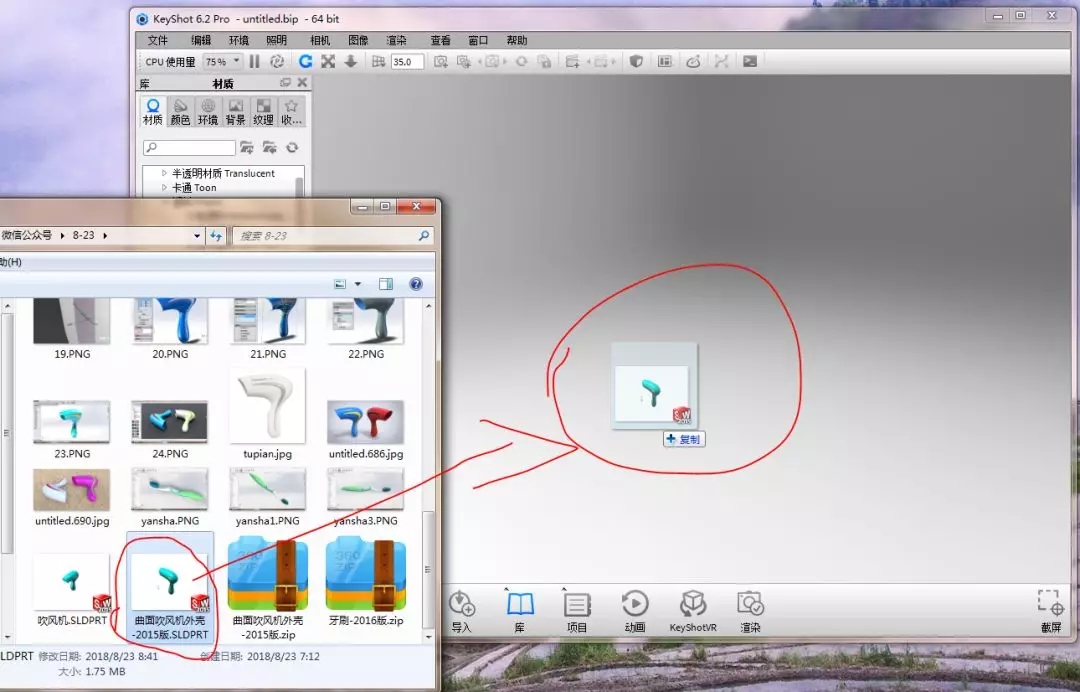Click the add studio icon
The height and width of the screenshot is (692, 1080).
[572, 61]
